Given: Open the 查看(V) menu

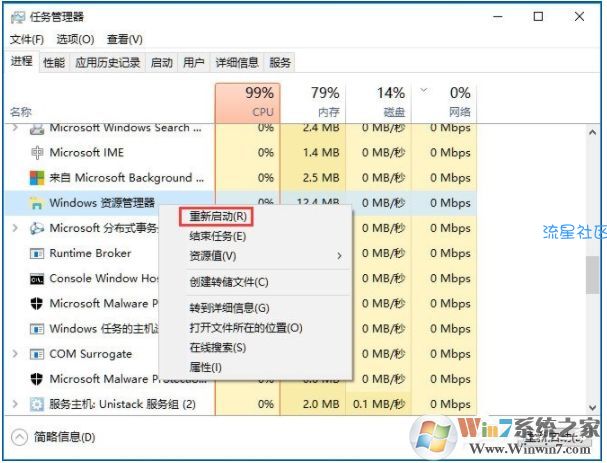Looking at the screenshot, I should tap(125, 39).
